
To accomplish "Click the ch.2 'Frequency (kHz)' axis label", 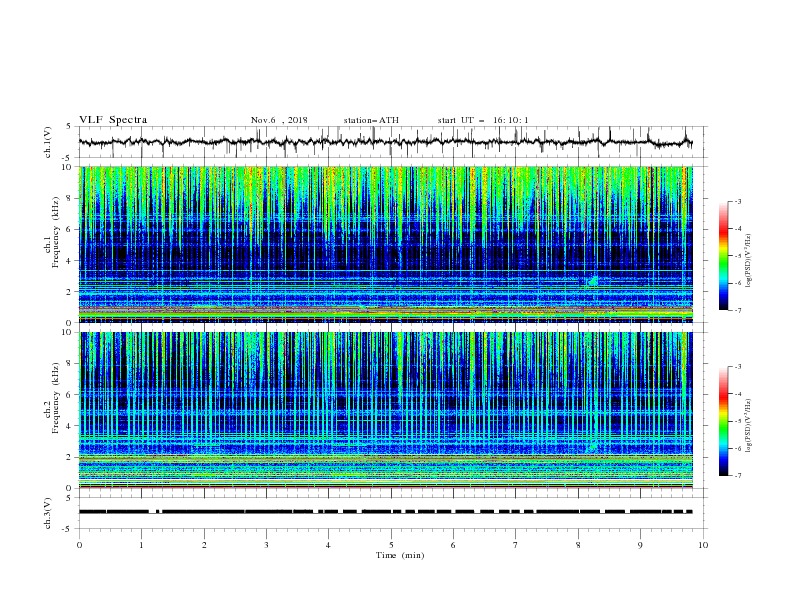I will point(56,397).
